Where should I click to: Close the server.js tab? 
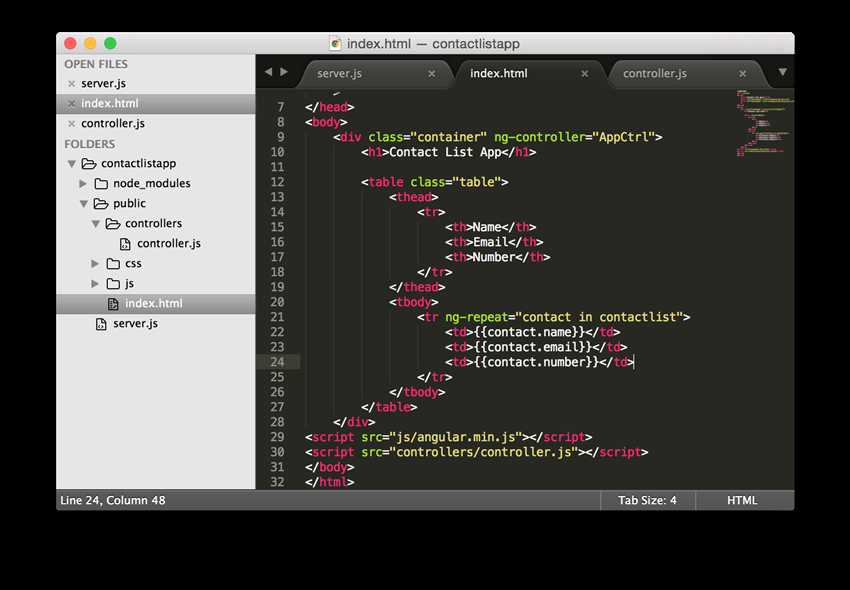pos(432,74)
